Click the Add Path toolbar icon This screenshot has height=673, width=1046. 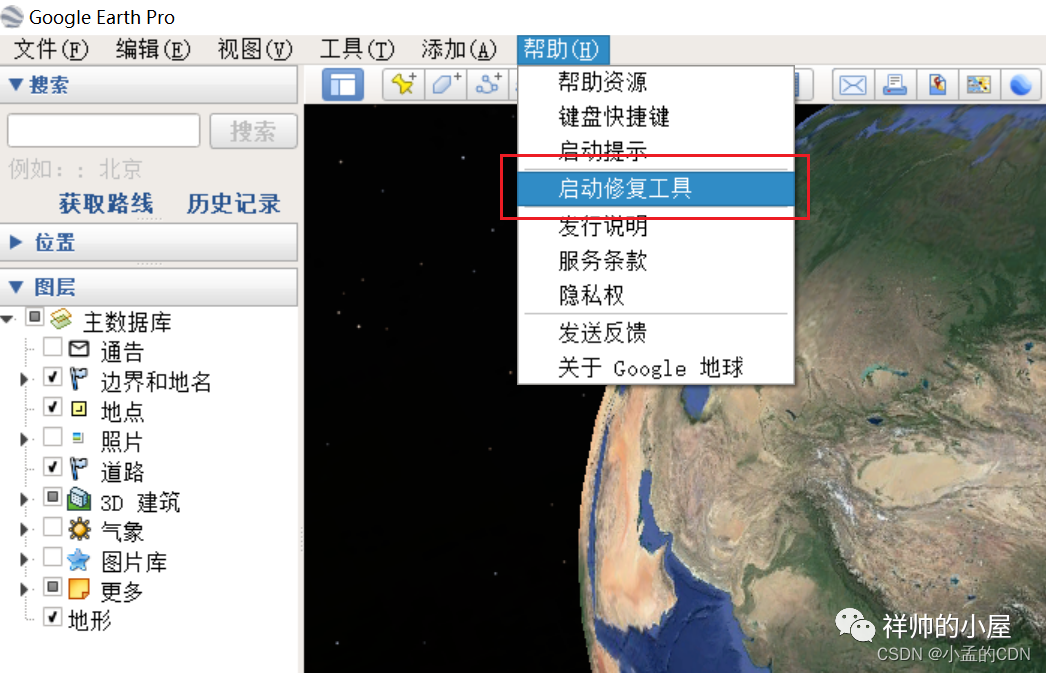[x=488, y=85]
